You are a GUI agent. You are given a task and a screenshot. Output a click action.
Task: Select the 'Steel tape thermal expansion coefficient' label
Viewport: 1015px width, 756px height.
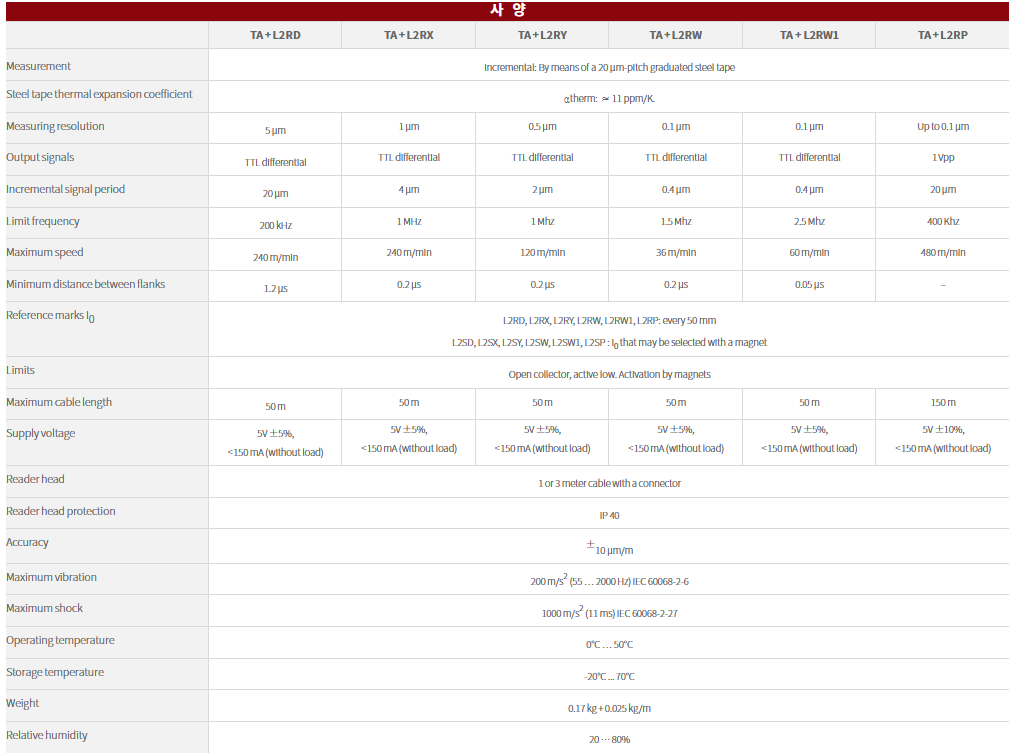(x=99, y=94)
